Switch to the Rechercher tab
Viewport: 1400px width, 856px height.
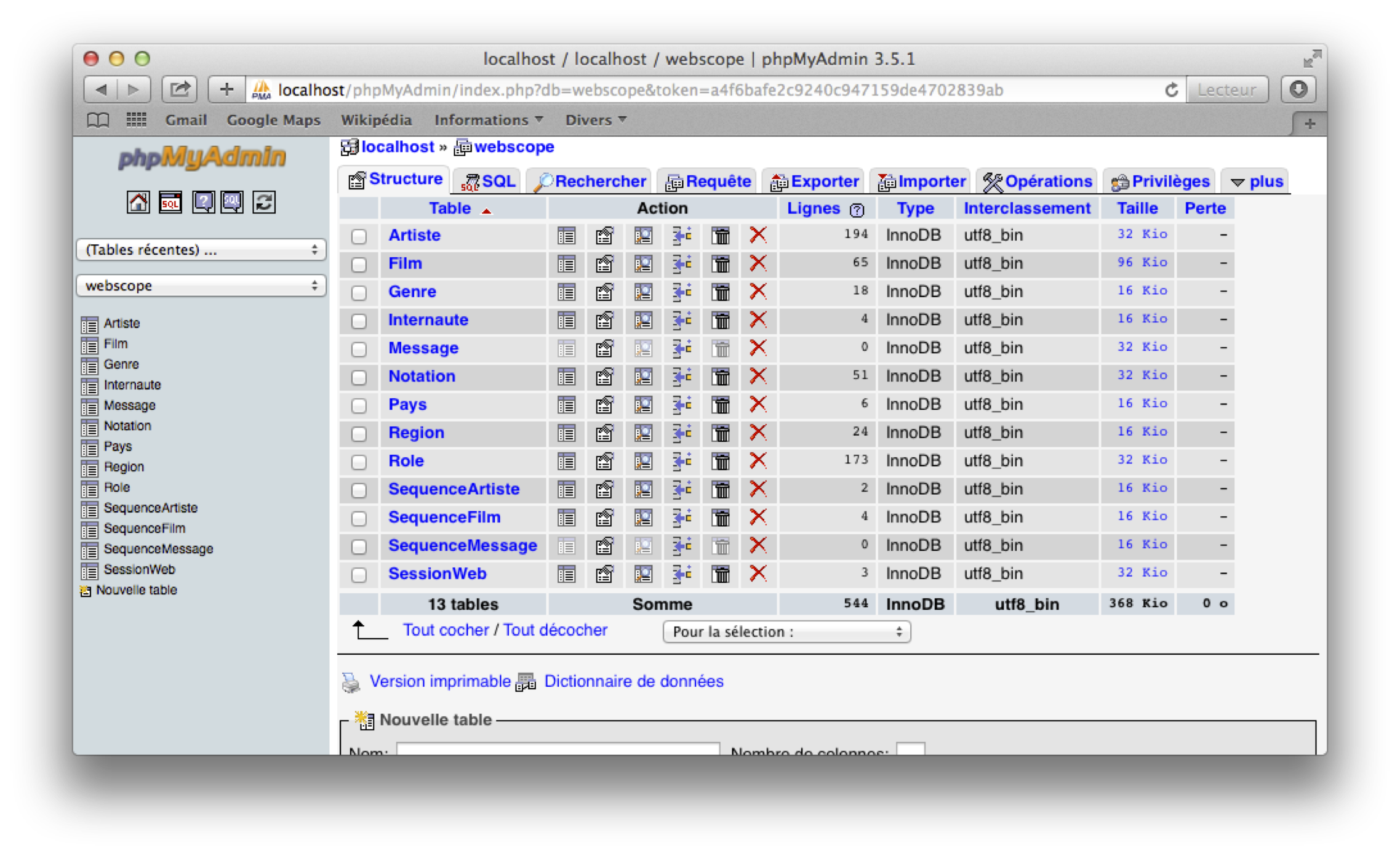[590, 182]
